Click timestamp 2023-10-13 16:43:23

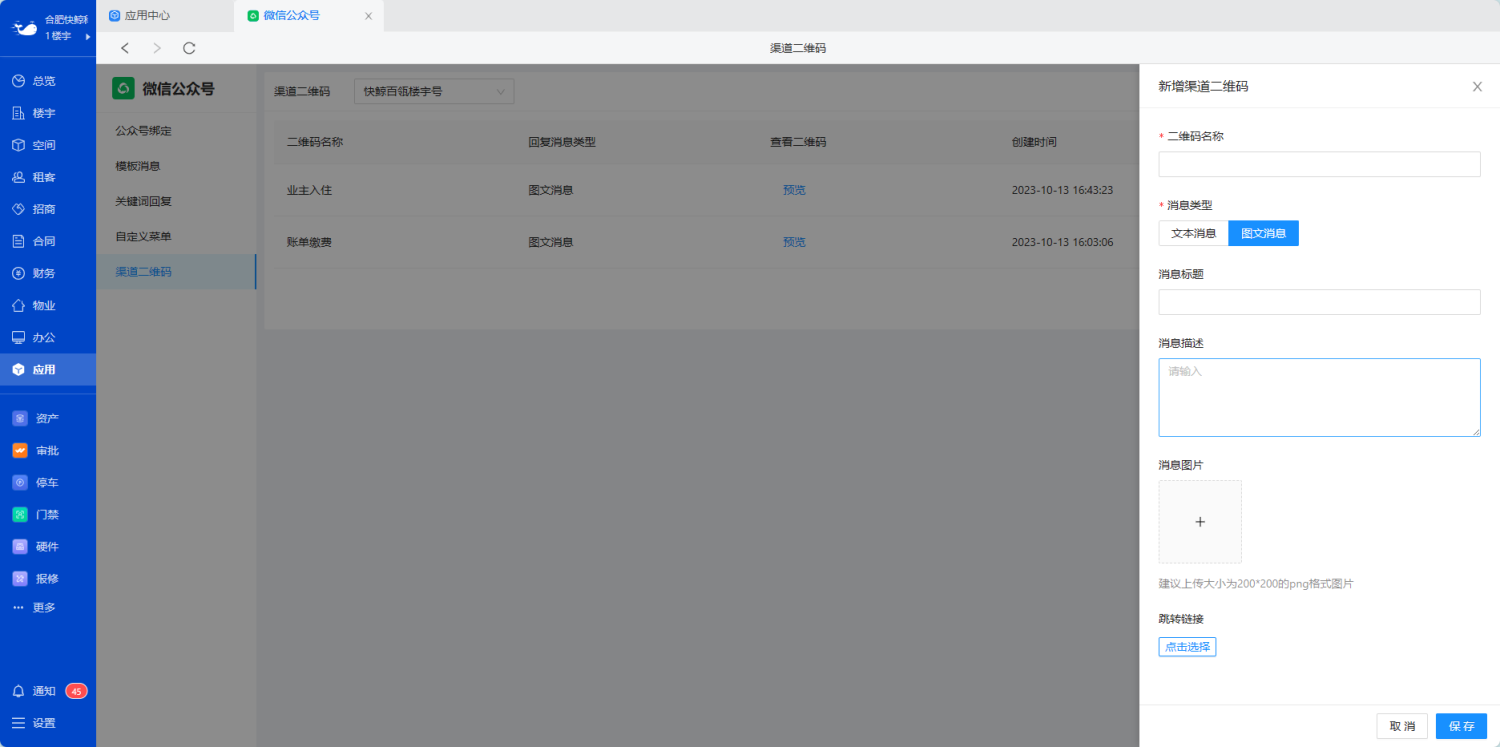click(1062, 190)
